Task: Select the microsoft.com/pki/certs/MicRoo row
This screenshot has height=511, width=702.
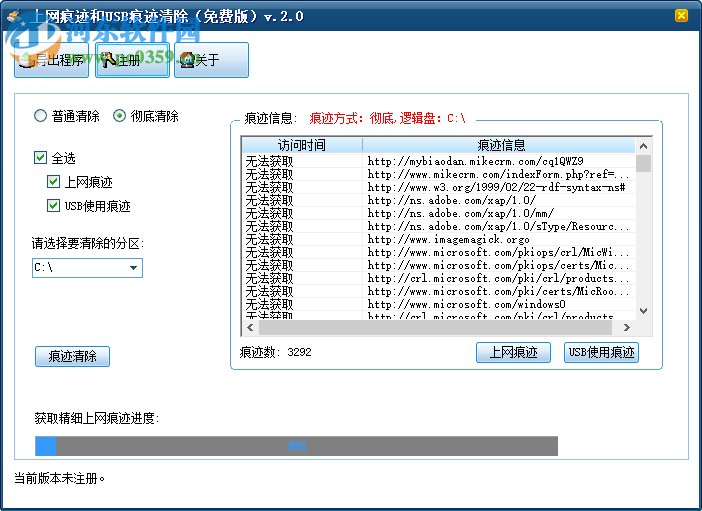Action: 438,291
